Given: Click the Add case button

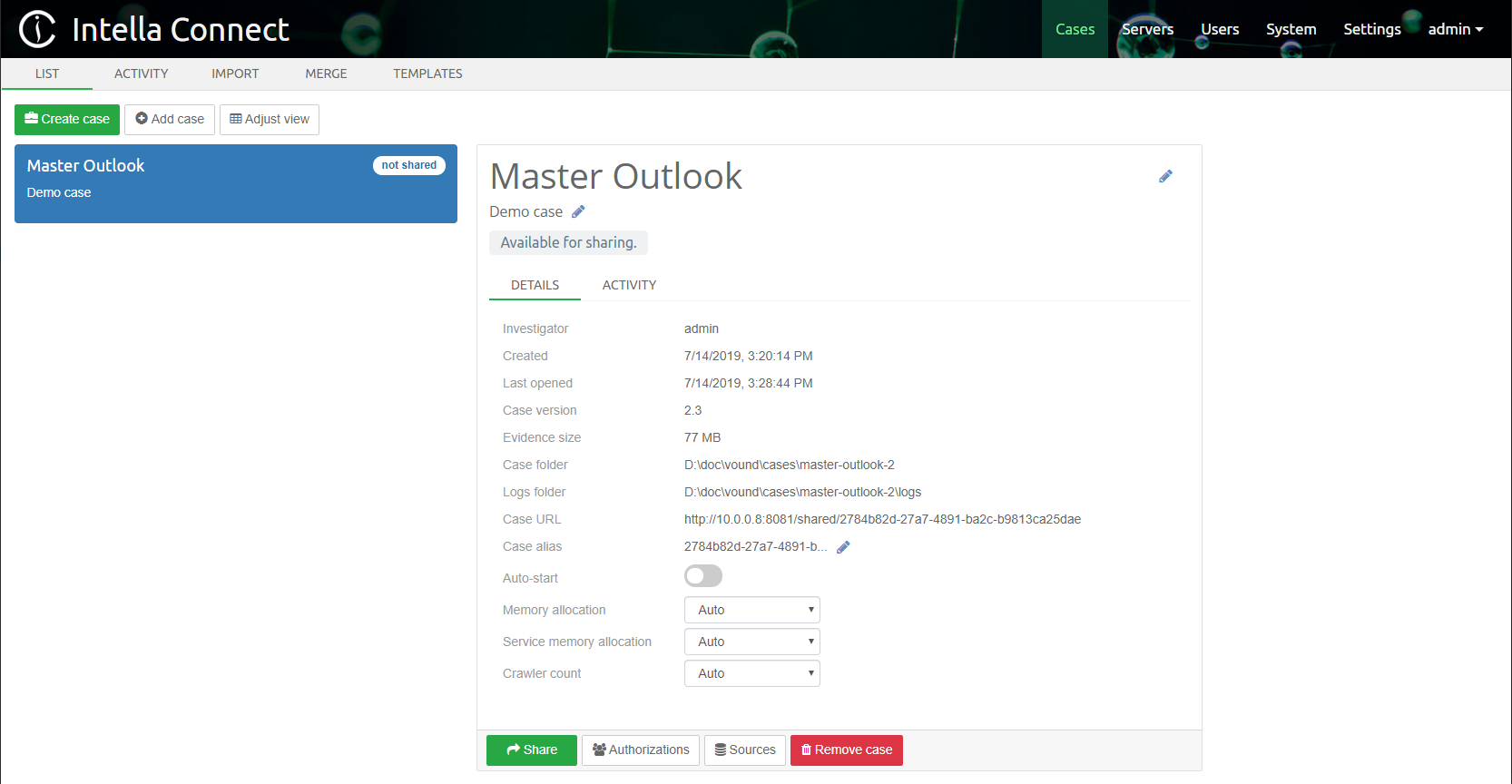Looking at the screenshot, I should coord(170,119).
